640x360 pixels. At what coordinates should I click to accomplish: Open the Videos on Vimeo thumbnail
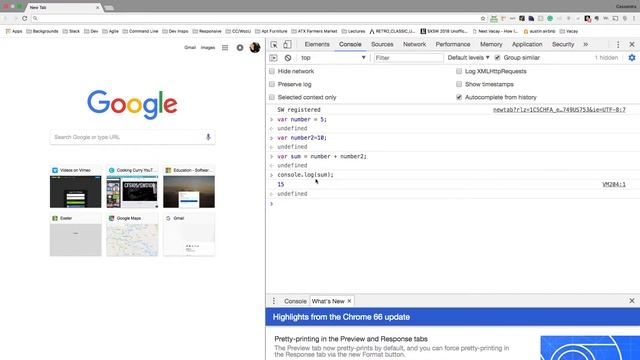(x=76, y=187)
